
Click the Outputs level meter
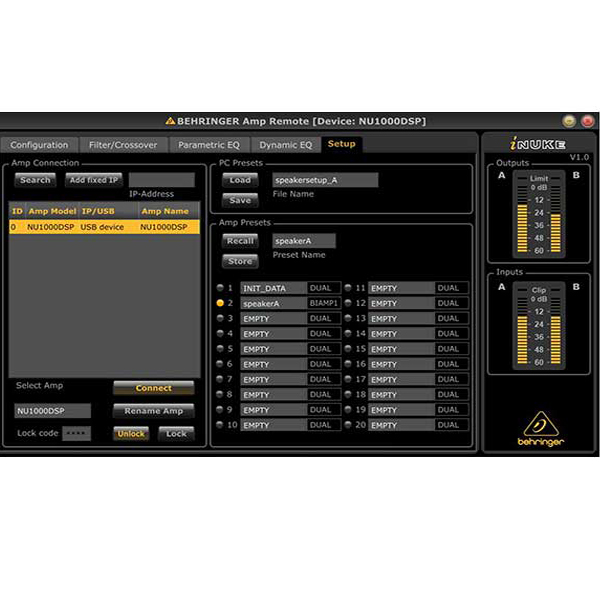(x=539, y=214)
